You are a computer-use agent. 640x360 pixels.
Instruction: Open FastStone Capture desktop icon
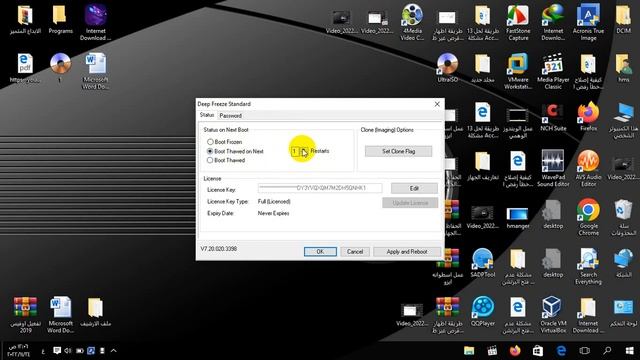[518, 23]
